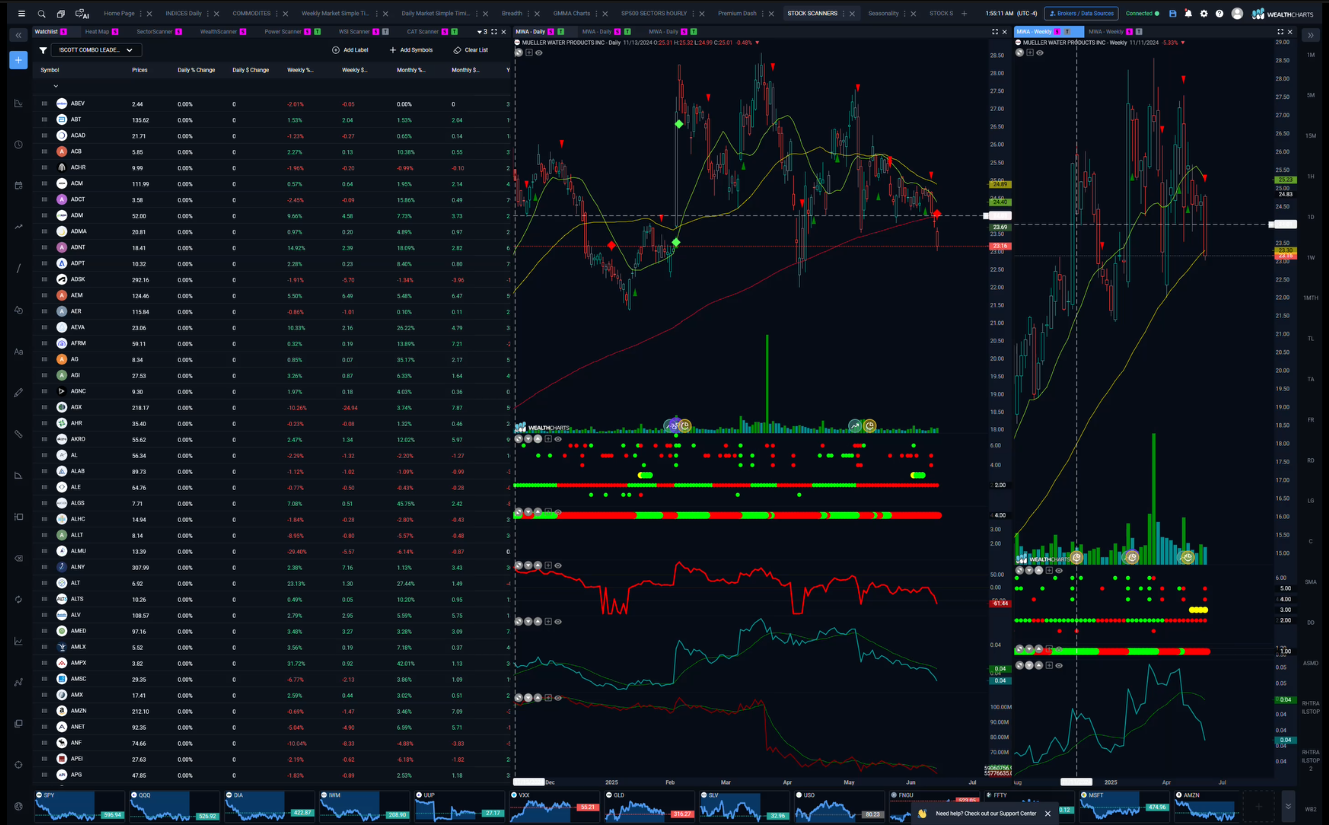Screen dimensions: 1329x825
Task: Open the AI assistant icon
Action: [x=82, y=14]
